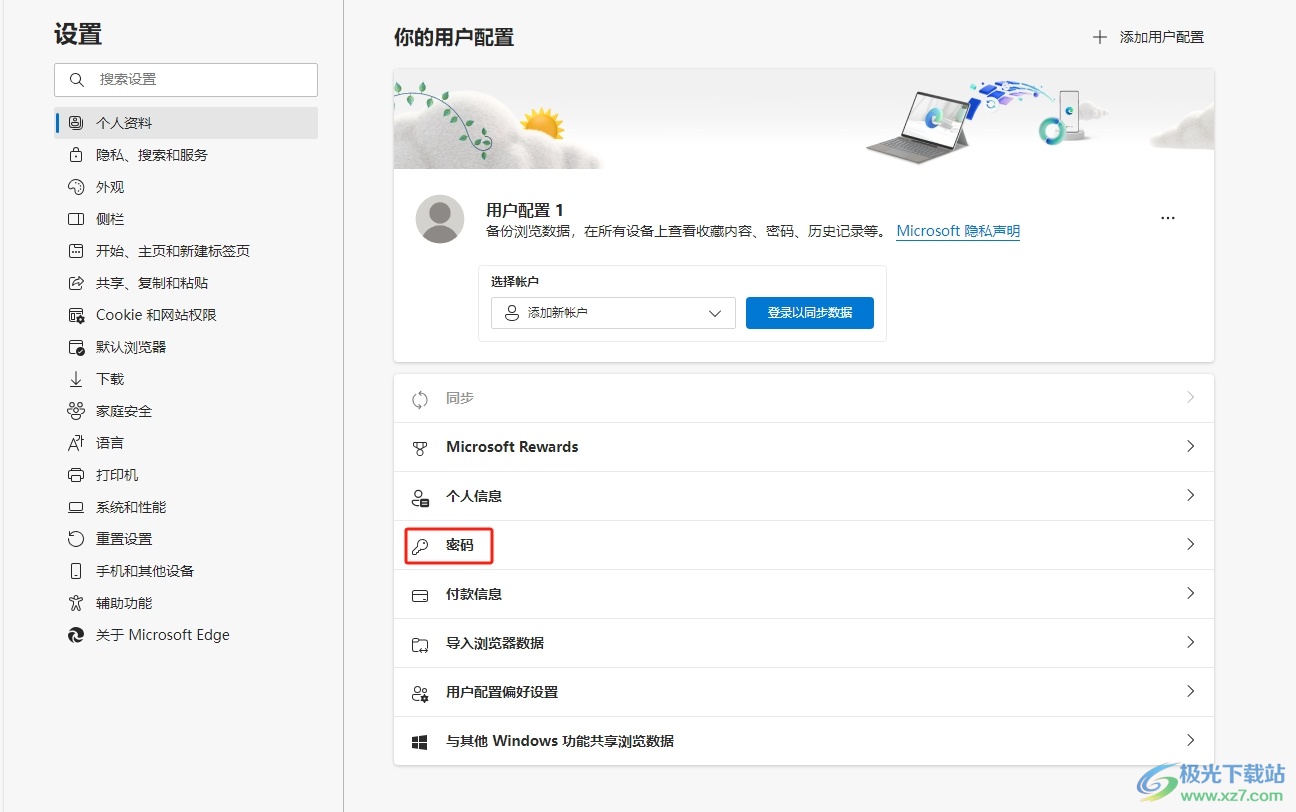
Task: Click the 登录以同步数据 button
Action: pos(810,313)
